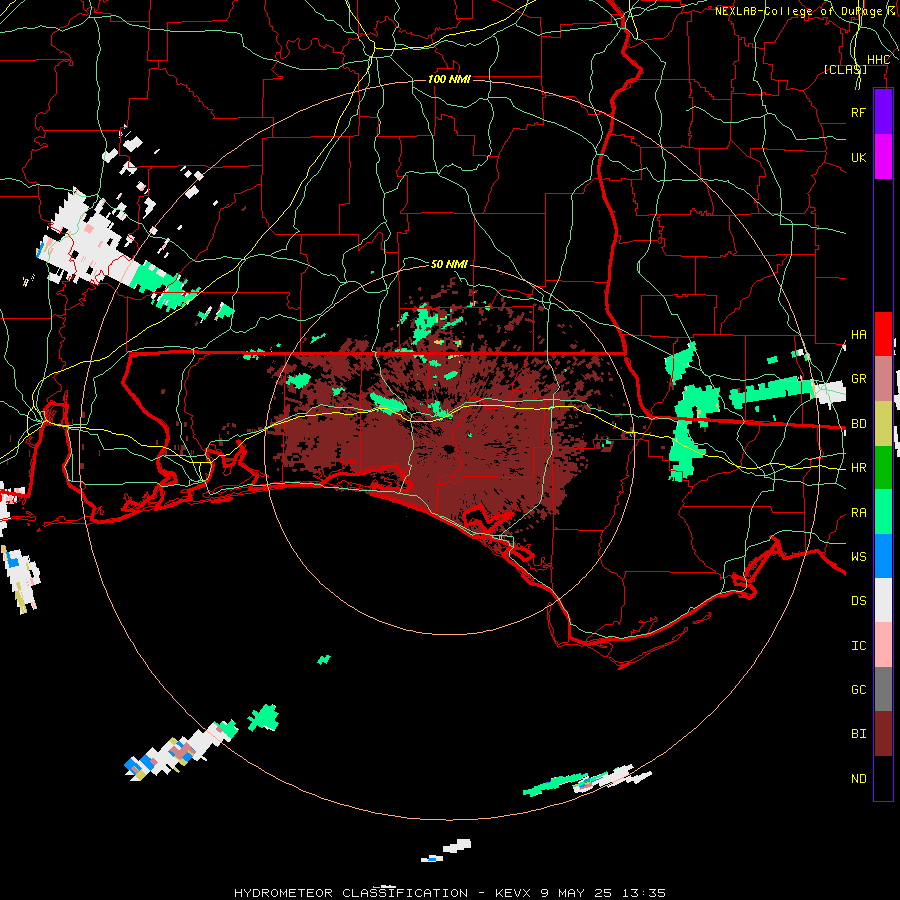900x900 pixels.
Task: Click the "WS" legend label
Action: coord(858,556)
